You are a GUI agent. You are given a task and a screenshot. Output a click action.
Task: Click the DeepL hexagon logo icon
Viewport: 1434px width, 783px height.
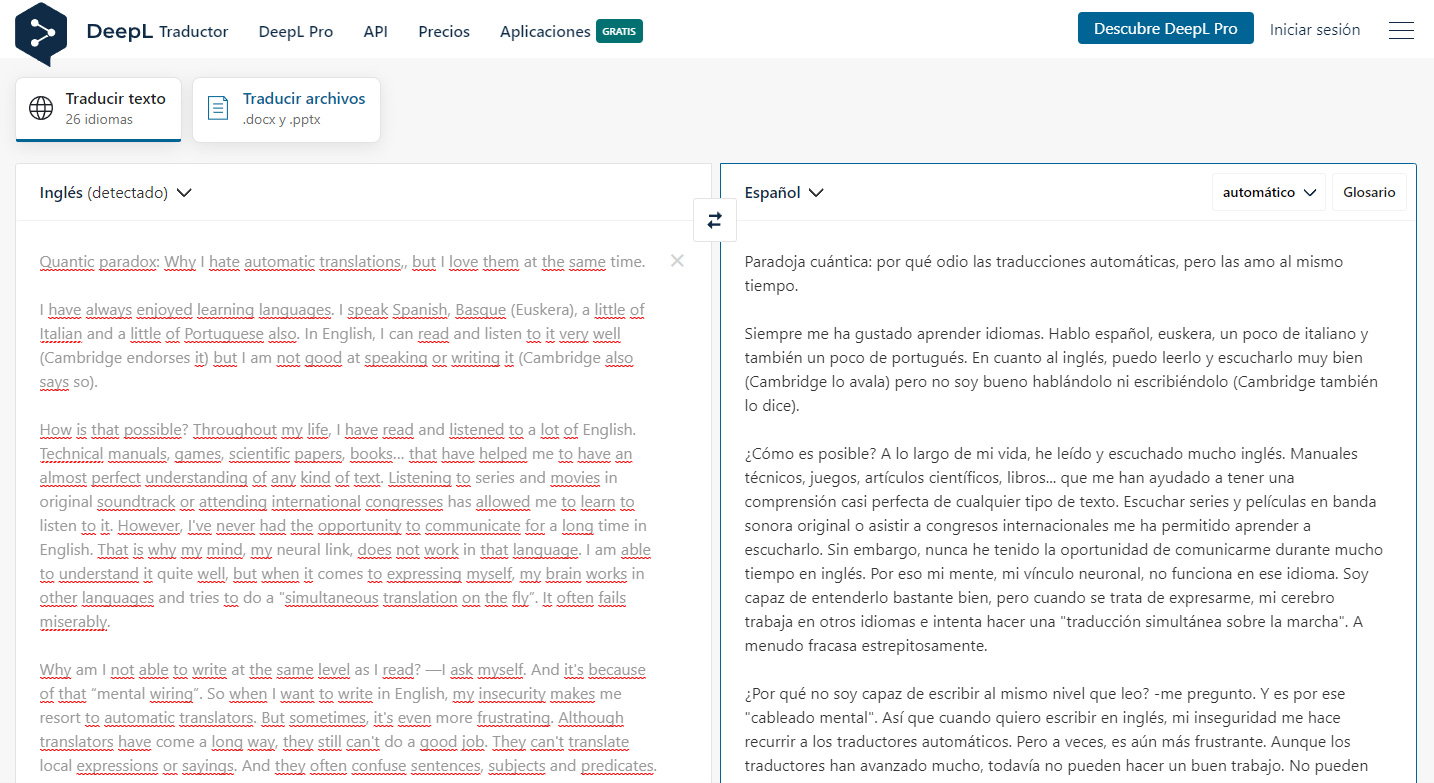pos(41,33)
